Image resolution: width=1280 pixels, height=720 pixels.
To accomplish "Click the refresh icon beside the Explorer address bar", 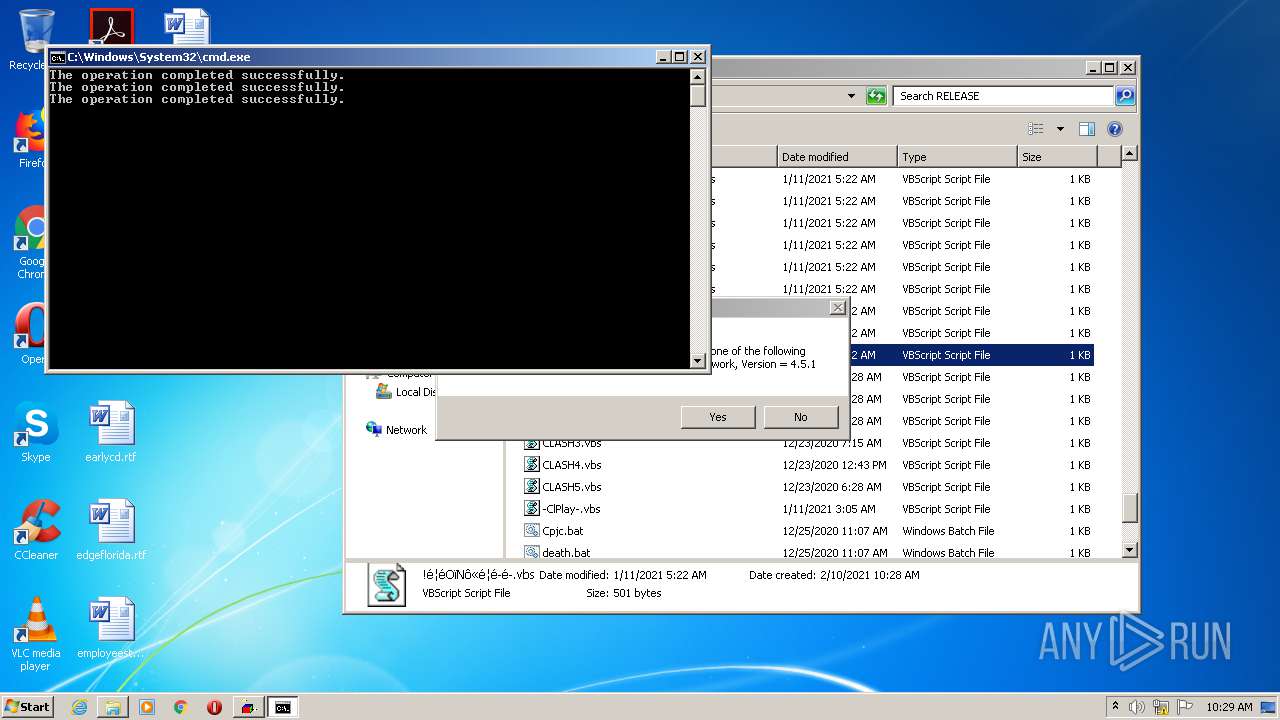I will point(876,96).
